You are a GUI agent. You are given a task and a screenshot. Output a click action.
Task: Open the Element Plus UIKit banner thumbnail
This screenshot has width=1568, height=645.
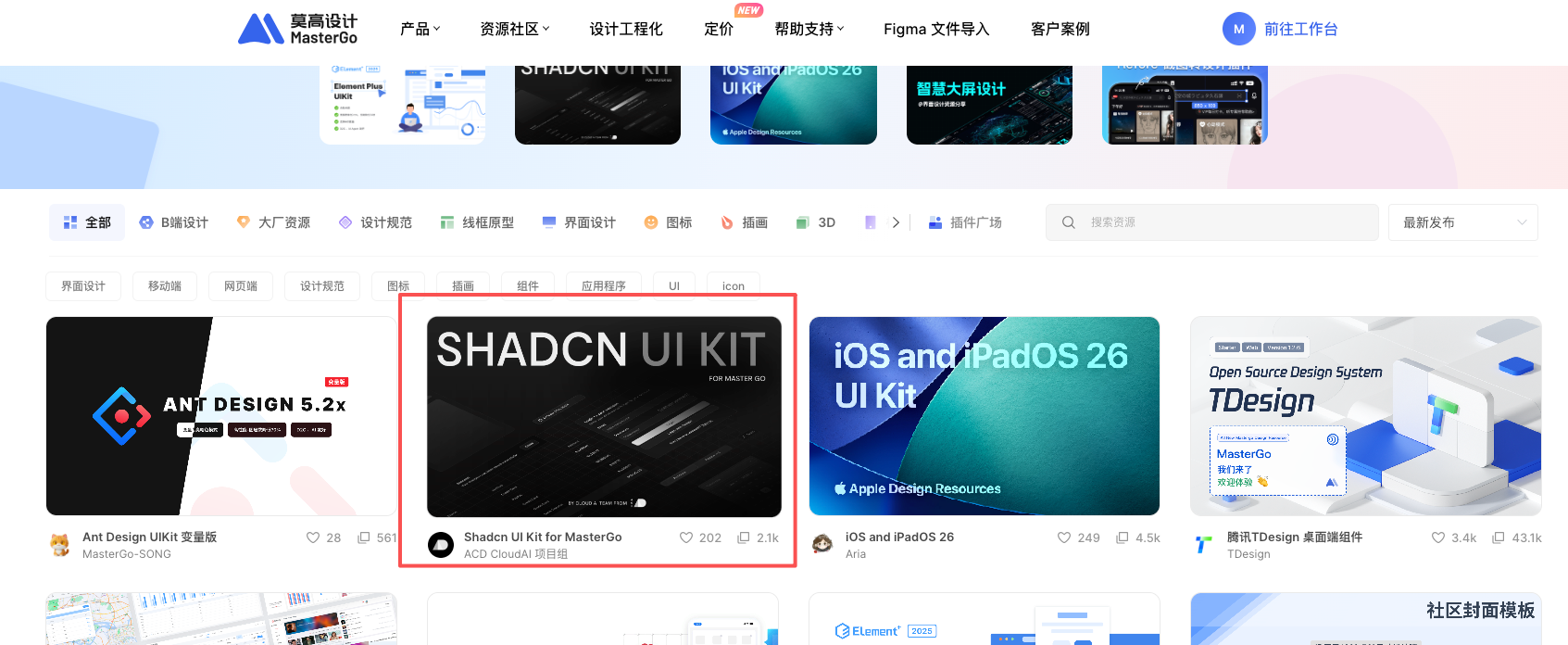(402, 105)
